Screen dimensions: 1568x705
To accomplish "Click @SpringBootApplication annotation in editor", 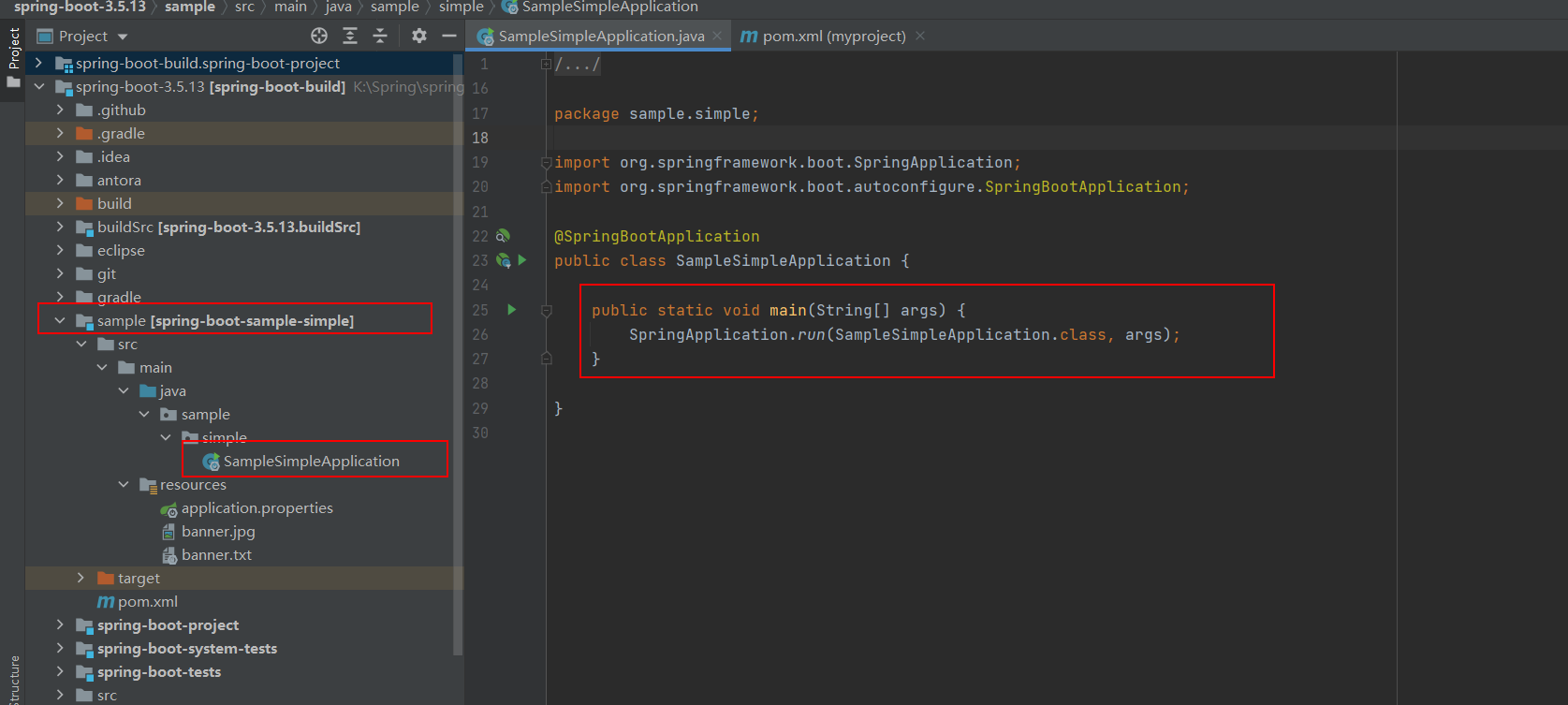I will coord(657,236).
